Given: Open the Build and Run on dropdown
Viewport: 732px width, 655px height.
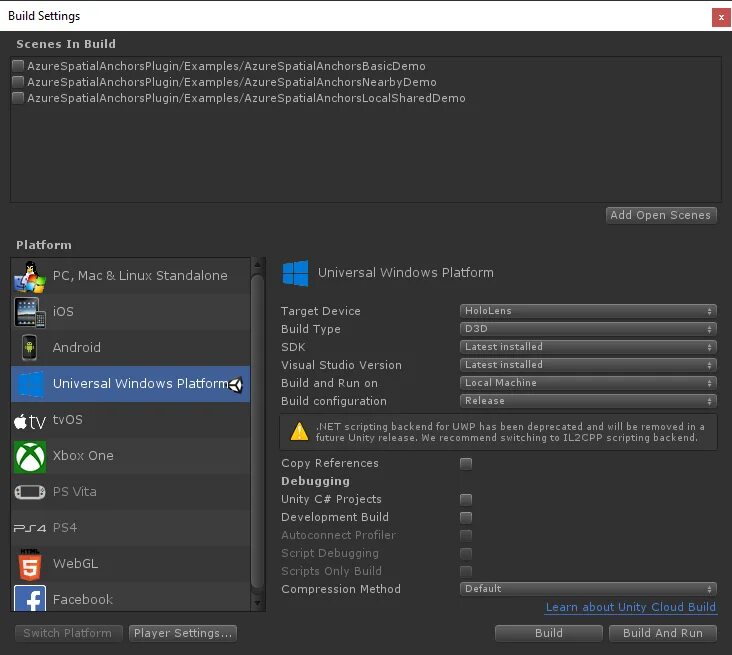Looking at the screenshot, I should 588,383.
